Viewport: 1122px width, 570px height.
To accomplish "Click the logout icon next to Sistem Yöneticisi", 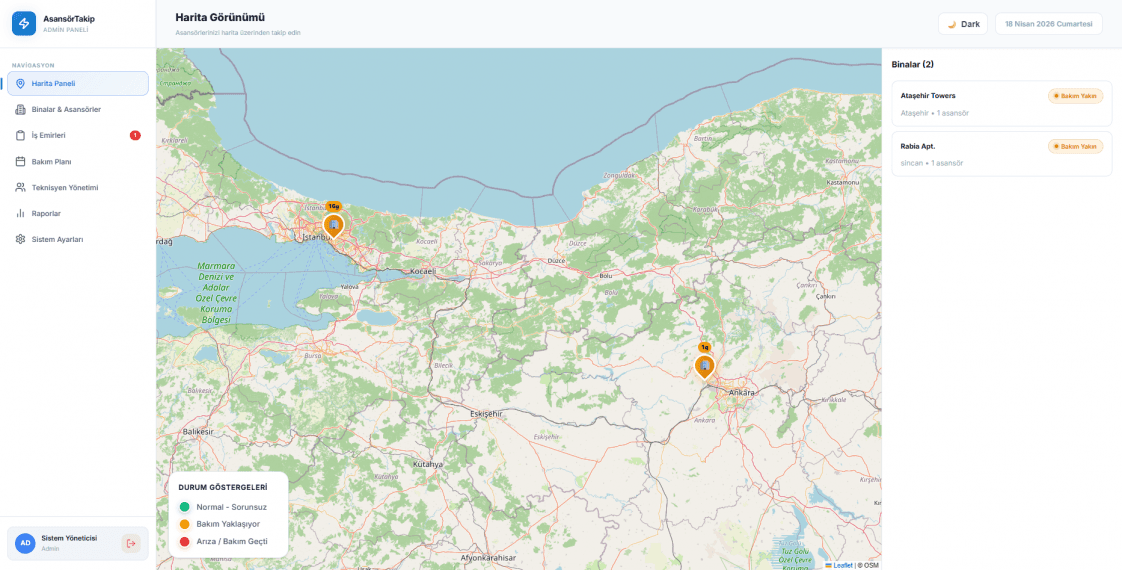I will click(131, 544).
